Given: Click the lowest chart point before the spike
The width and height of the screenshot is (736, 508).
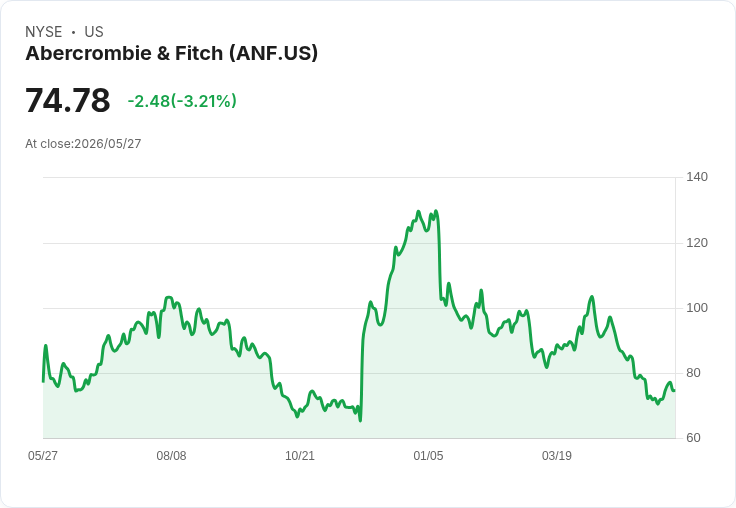Looking at the screenshot, I should click(360, 421).
